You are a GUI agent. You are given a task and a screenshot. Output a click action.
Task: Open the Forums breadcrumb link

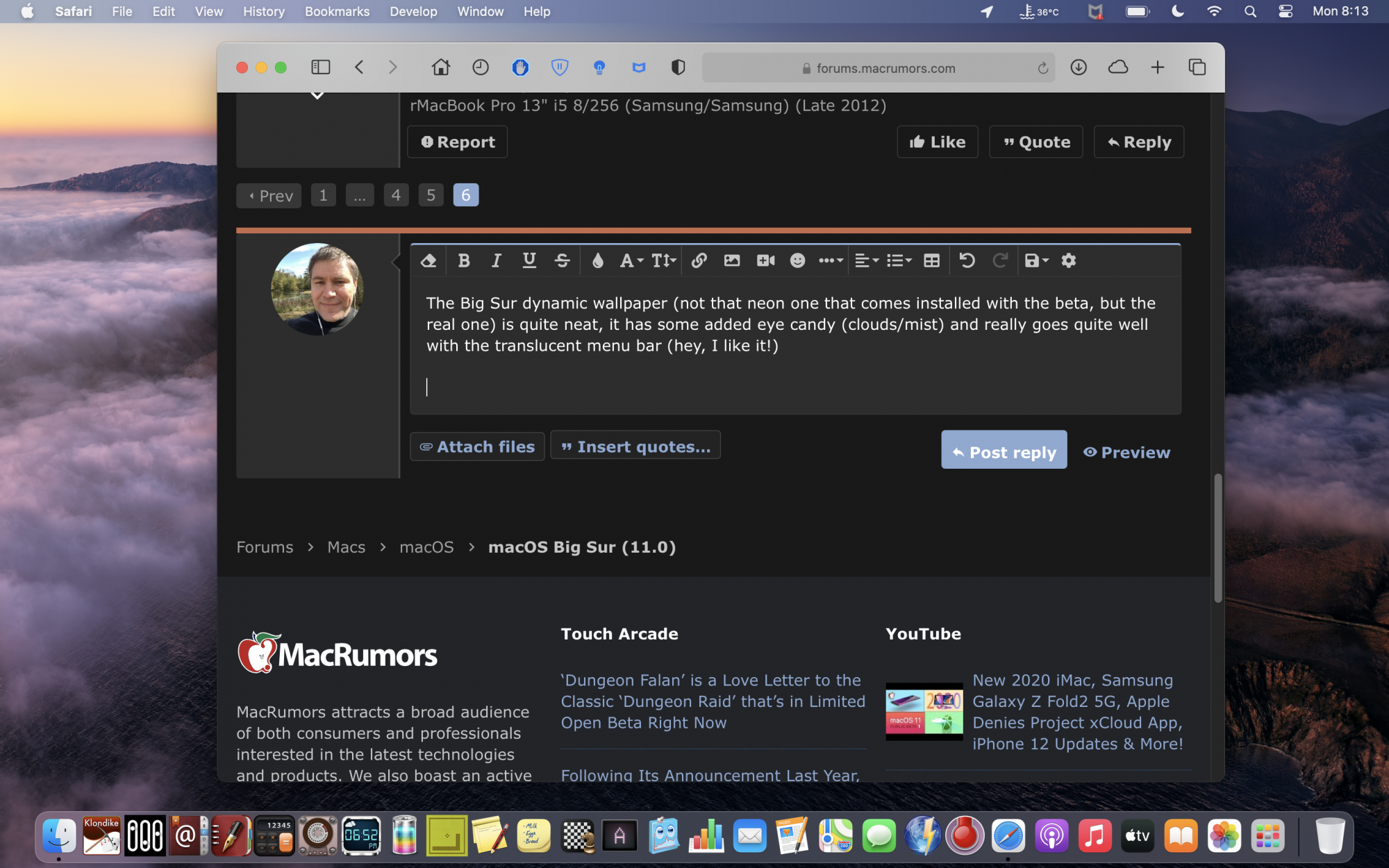tap(265, 547)
